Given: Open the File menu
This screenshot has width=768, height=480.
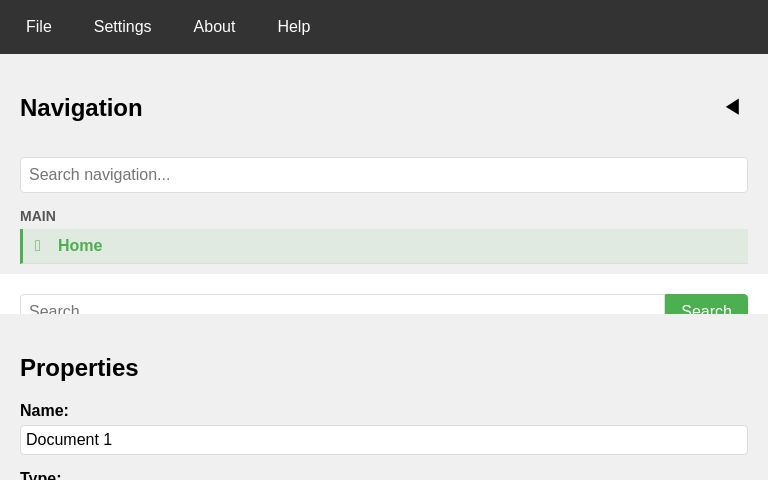Looking at the screenshot, I should click(39, 27).
